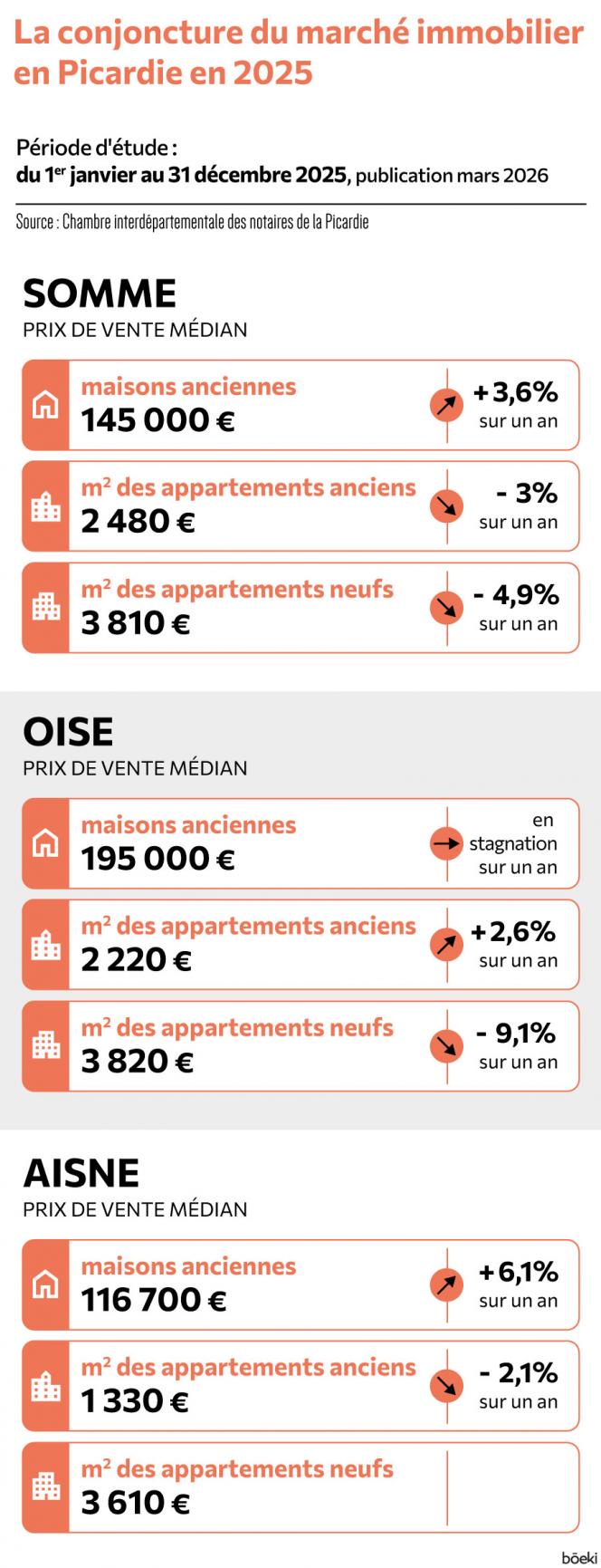Click the down arrow next to -2,1%
This screenshot has height=1568, width=601.
click(x=446, y=1386)
